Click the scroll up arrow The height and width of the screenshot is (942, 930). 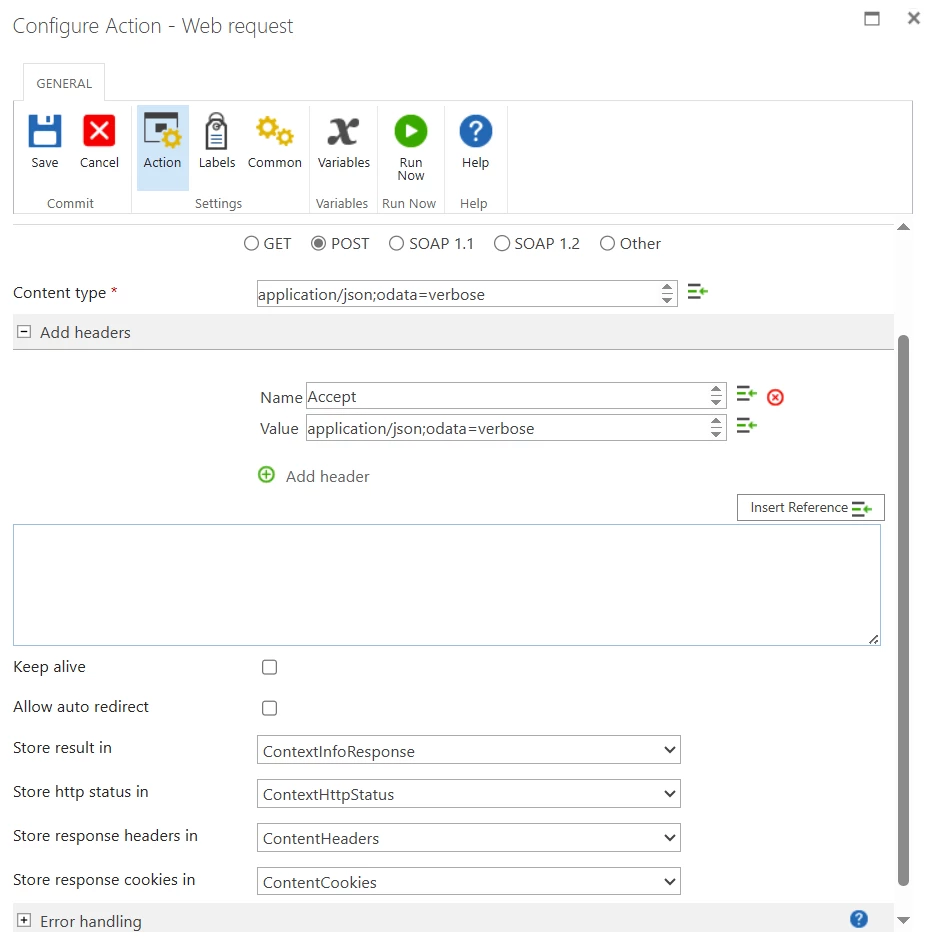(x=903, y=227)
